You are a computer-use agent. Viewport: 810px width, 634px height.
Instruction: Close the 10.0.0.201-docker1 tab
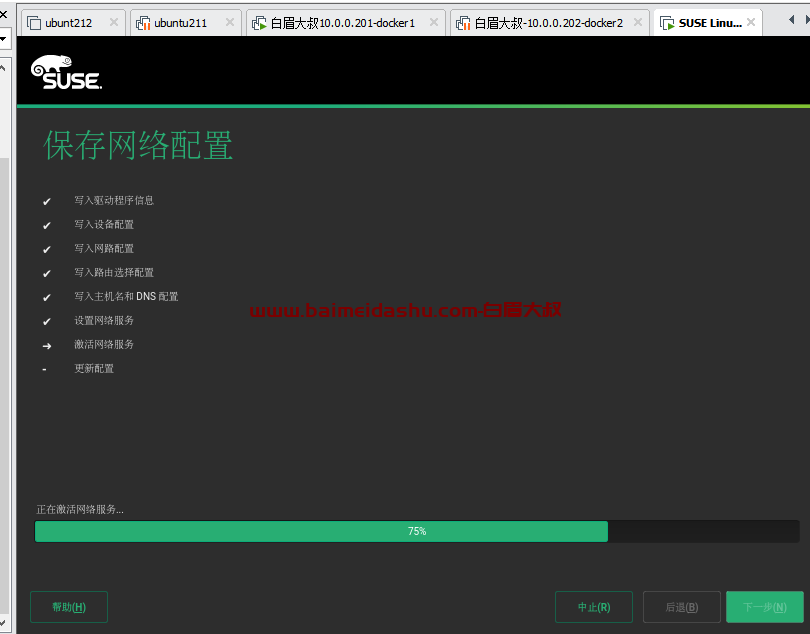[x=434, y=22]
